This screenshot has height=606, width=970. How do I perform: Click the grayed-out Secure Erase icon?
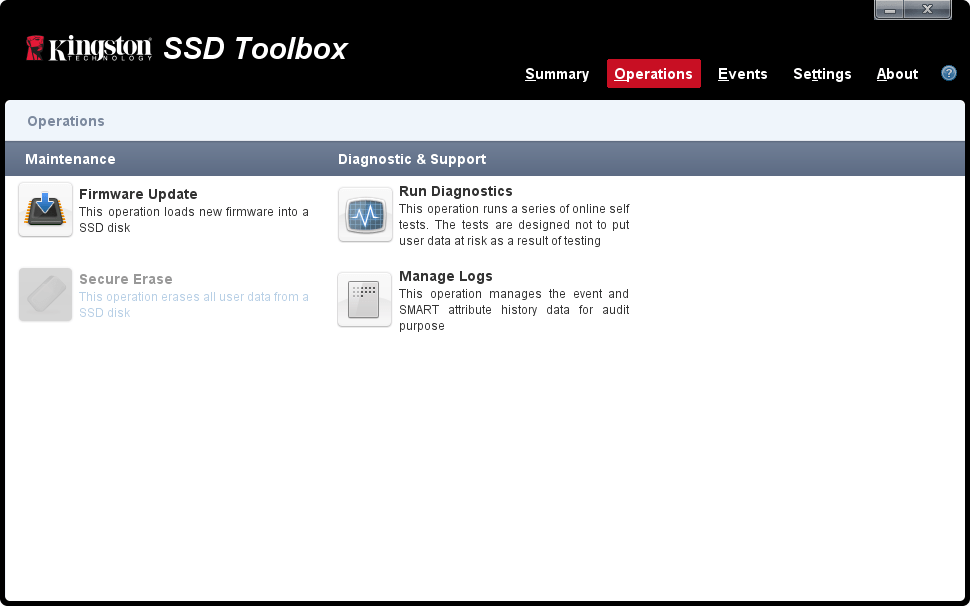(45, 294)
